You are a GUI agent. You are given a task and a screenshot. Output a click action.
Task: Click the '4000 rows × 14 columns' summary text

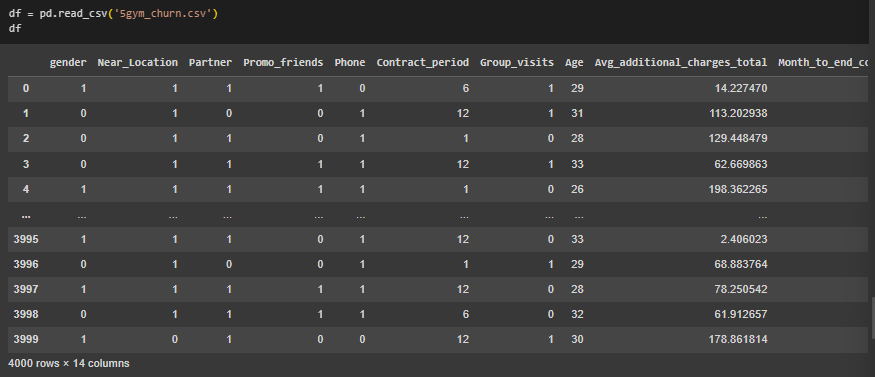click(x=69, y=364)
